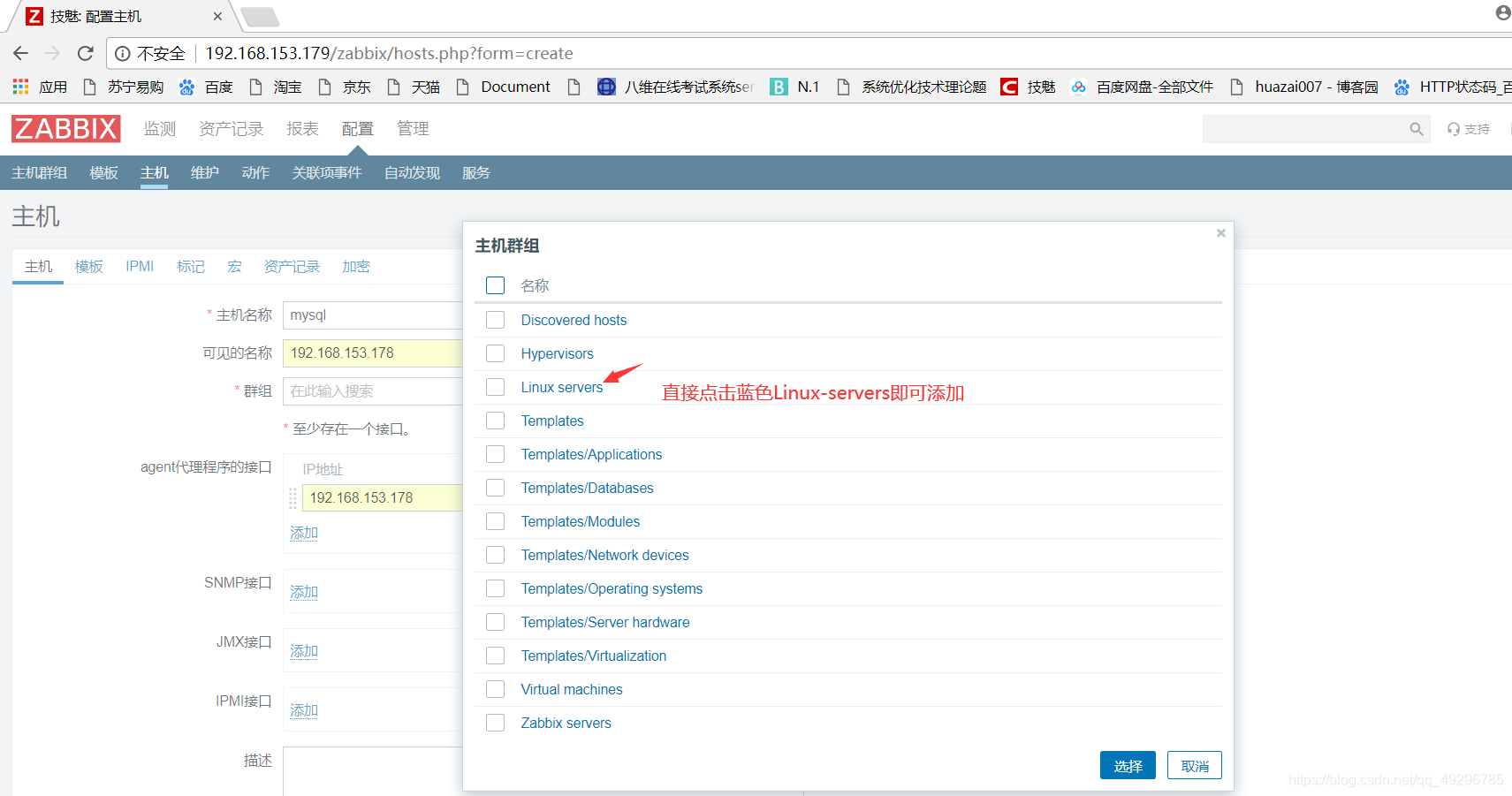1512x796 pixels.
Task: Click 添加 under IPMI接口
Action: pos(304,710)
